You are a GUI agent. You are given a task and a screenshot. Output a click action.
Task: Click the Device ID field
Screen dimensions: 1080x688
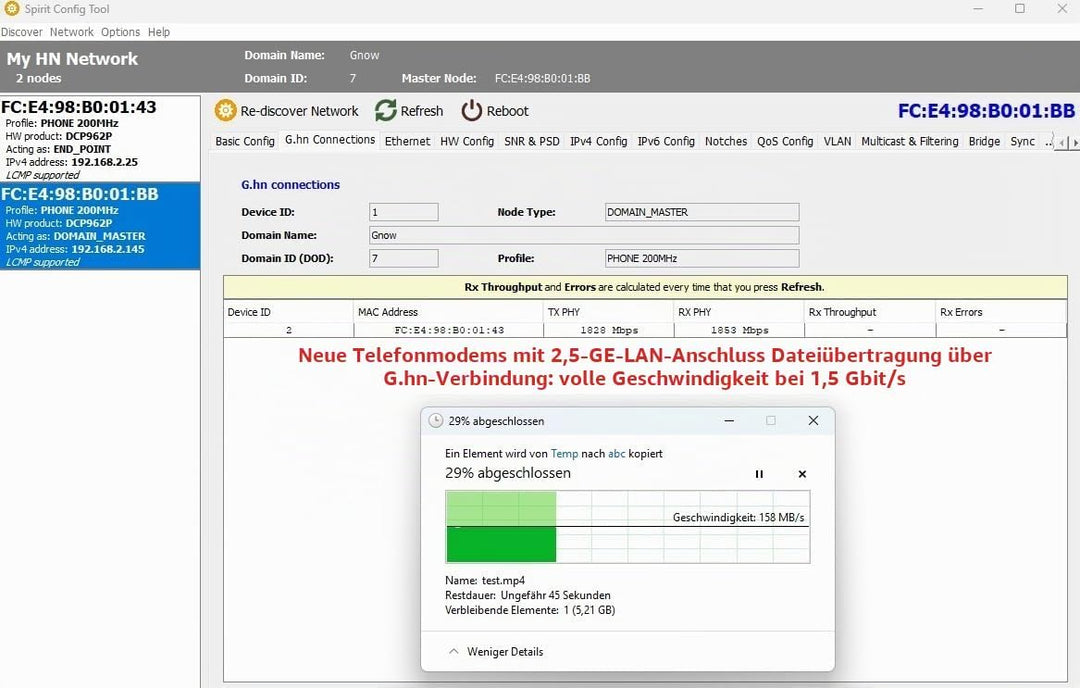(x=404, y=212)
